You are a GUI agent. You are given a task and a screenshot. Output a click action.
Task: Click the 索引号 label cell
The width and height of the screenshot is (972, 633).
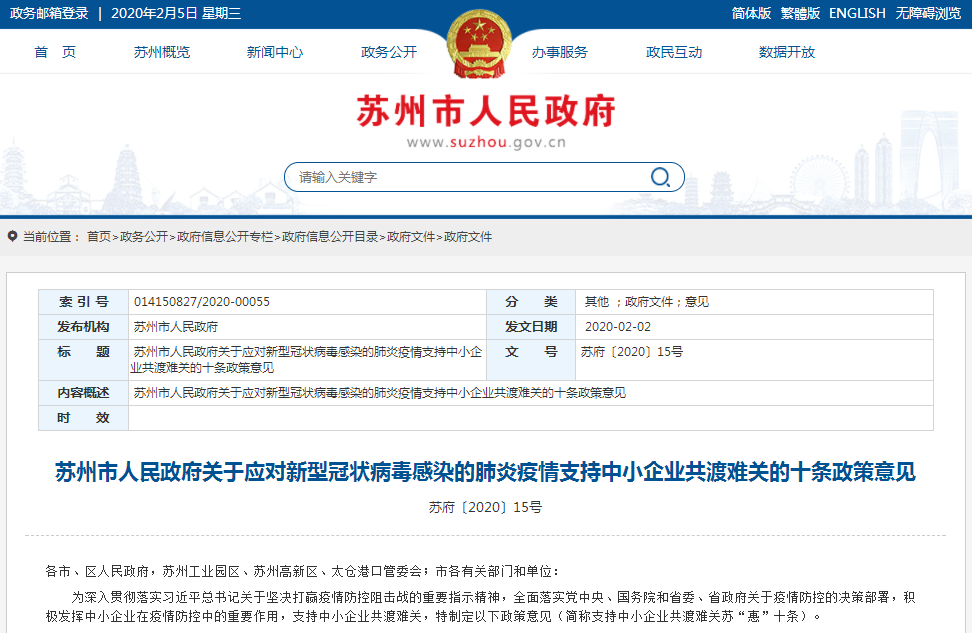83,302
